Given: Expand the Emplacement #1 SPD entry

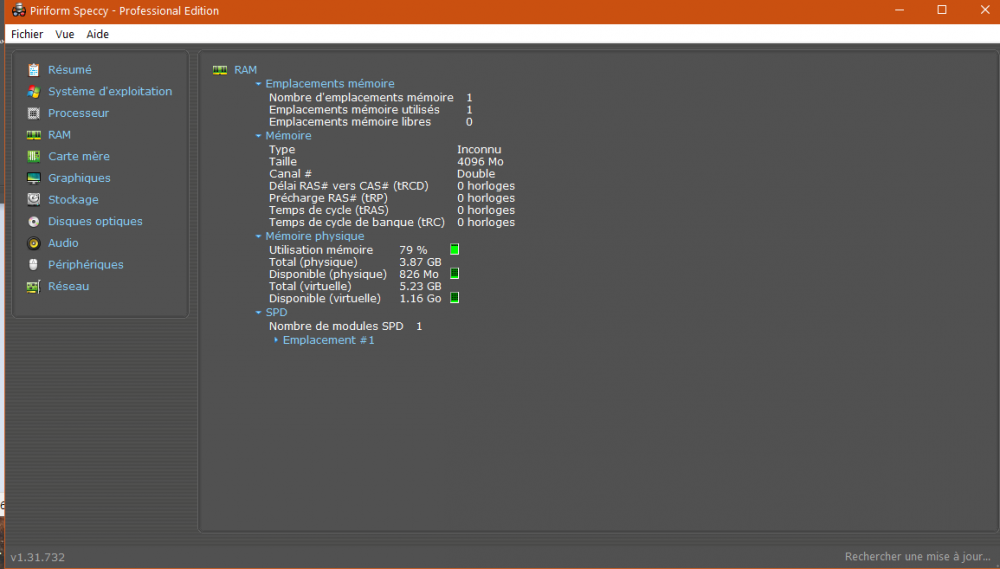Looking at the screenshot, I should 277,340.
